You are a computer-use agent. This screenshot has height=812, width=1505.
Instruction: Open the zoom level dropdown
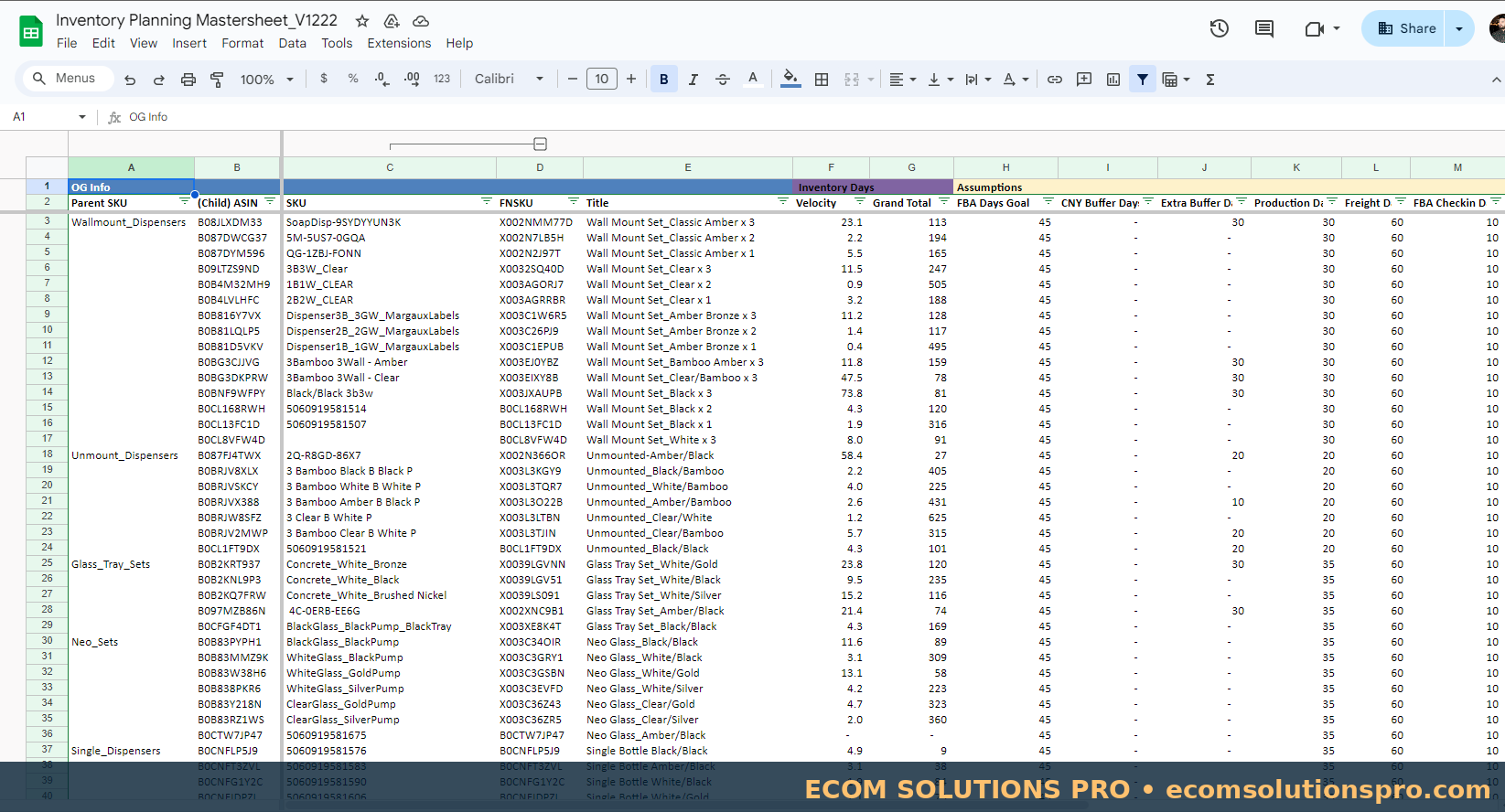[x=266, y=80]
